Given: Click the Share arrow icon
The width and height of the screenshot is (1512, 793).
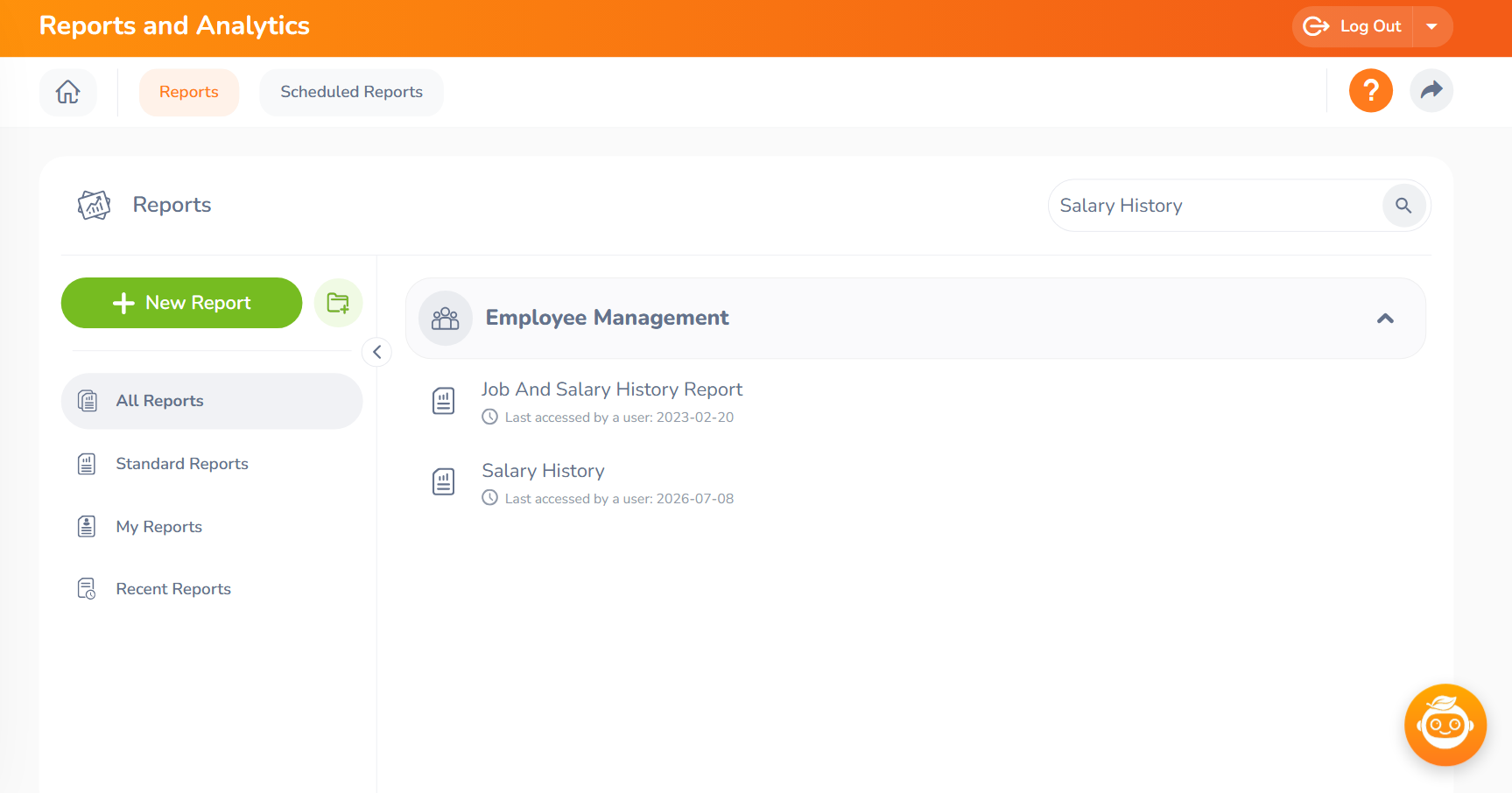Looking at the screenshot, I should pos(1431,90).
